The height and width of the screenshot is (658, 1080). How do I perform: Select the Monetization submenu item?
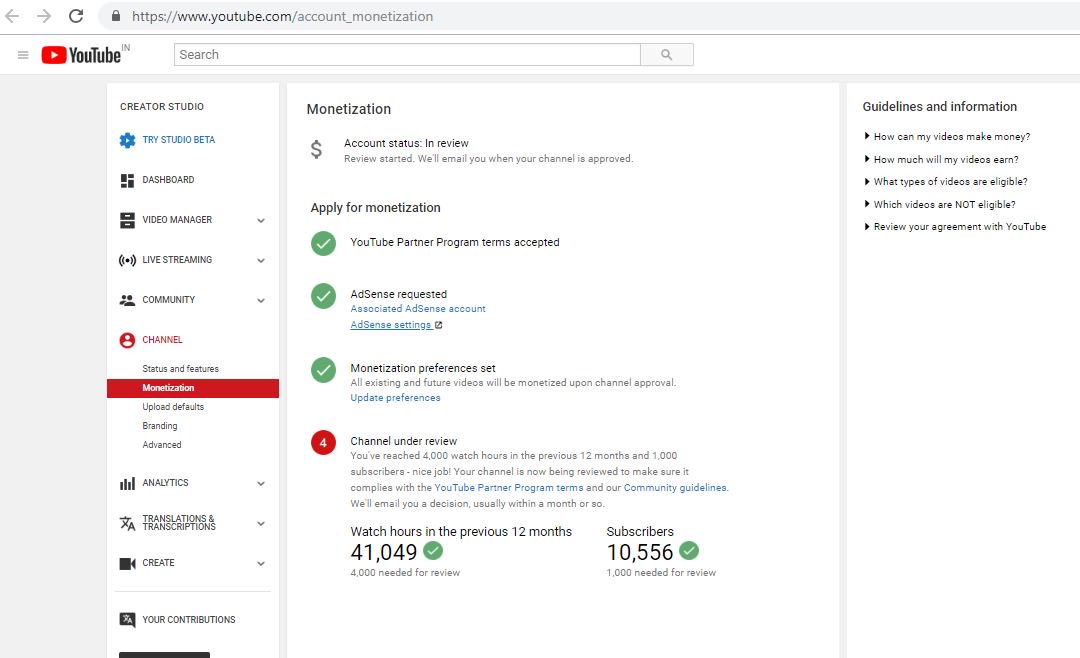pyautogui.click(x=193, y=388)
